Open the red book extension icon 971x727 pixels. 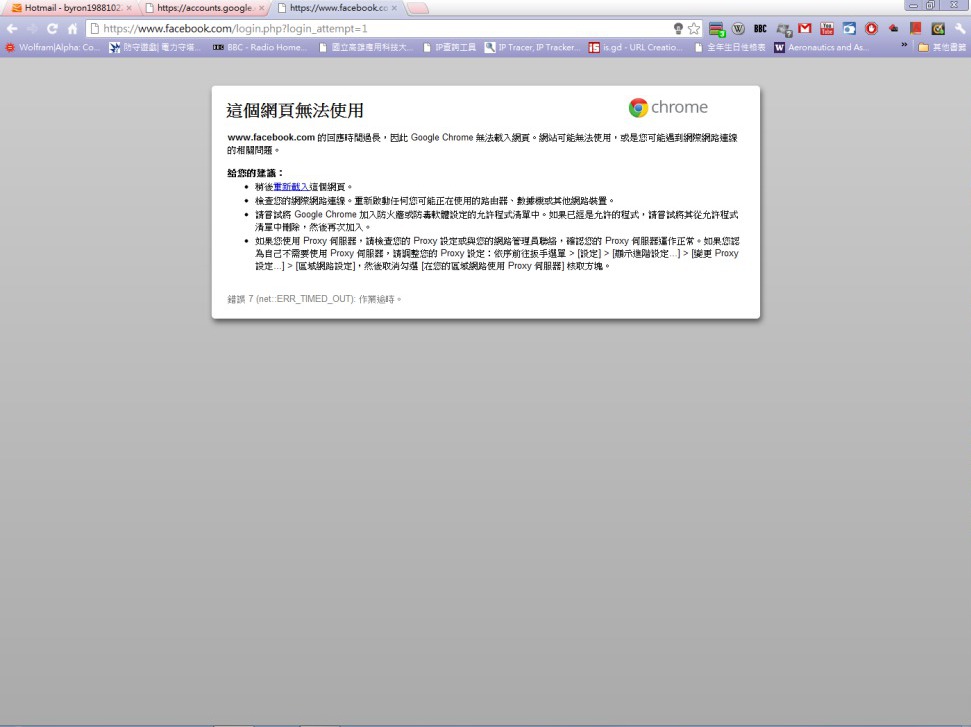(916, 28)
